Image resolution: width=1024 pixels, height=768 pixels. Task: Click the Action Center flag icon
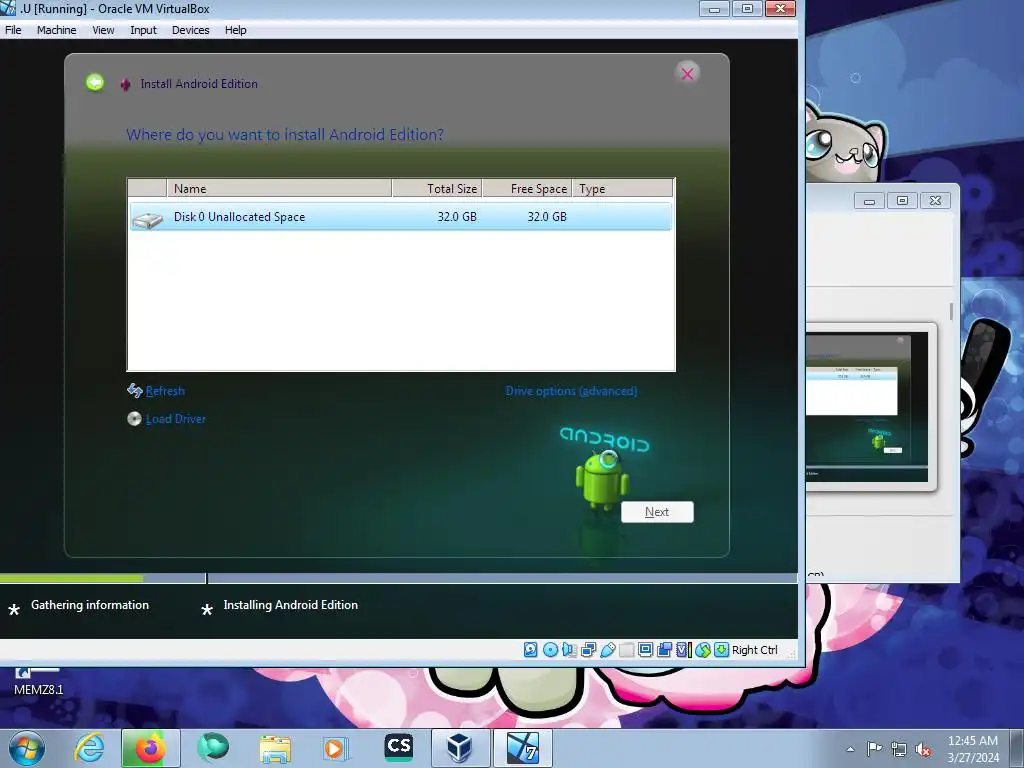(874, 749)
